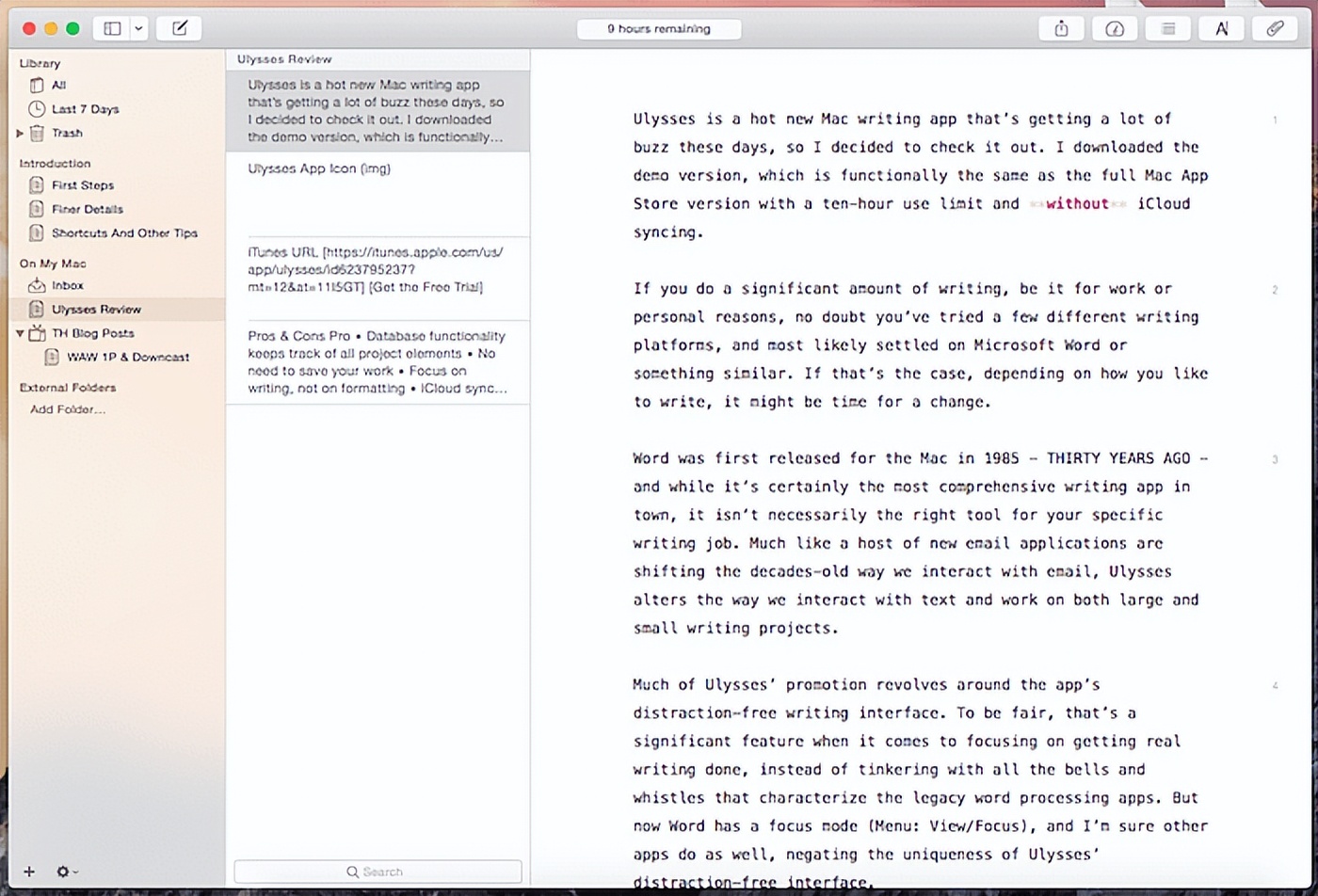This screenshot has width=1318, height=896.
Task: Open the attachments paperclip icon
Action: click(x=1275, y=29)
